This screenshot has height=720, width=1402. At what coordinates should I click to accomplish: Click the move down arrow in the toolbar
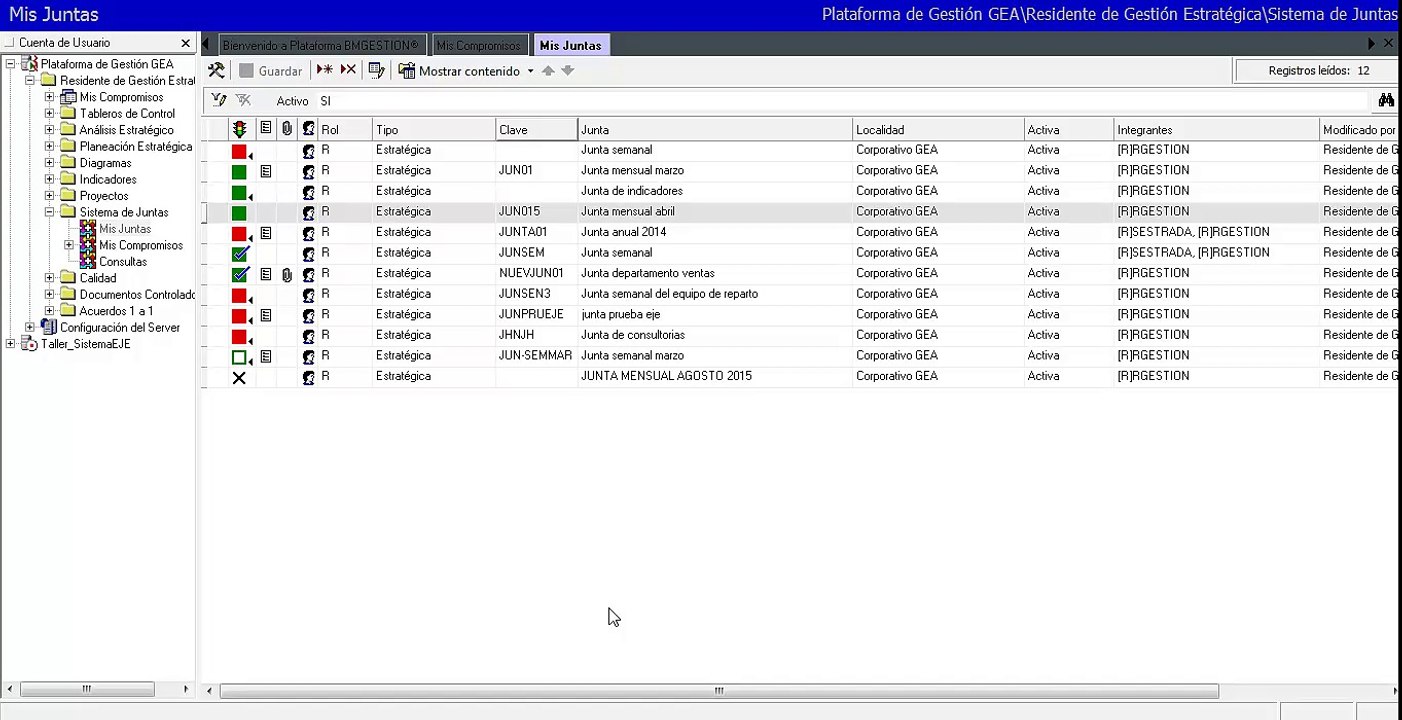[567, 71]
